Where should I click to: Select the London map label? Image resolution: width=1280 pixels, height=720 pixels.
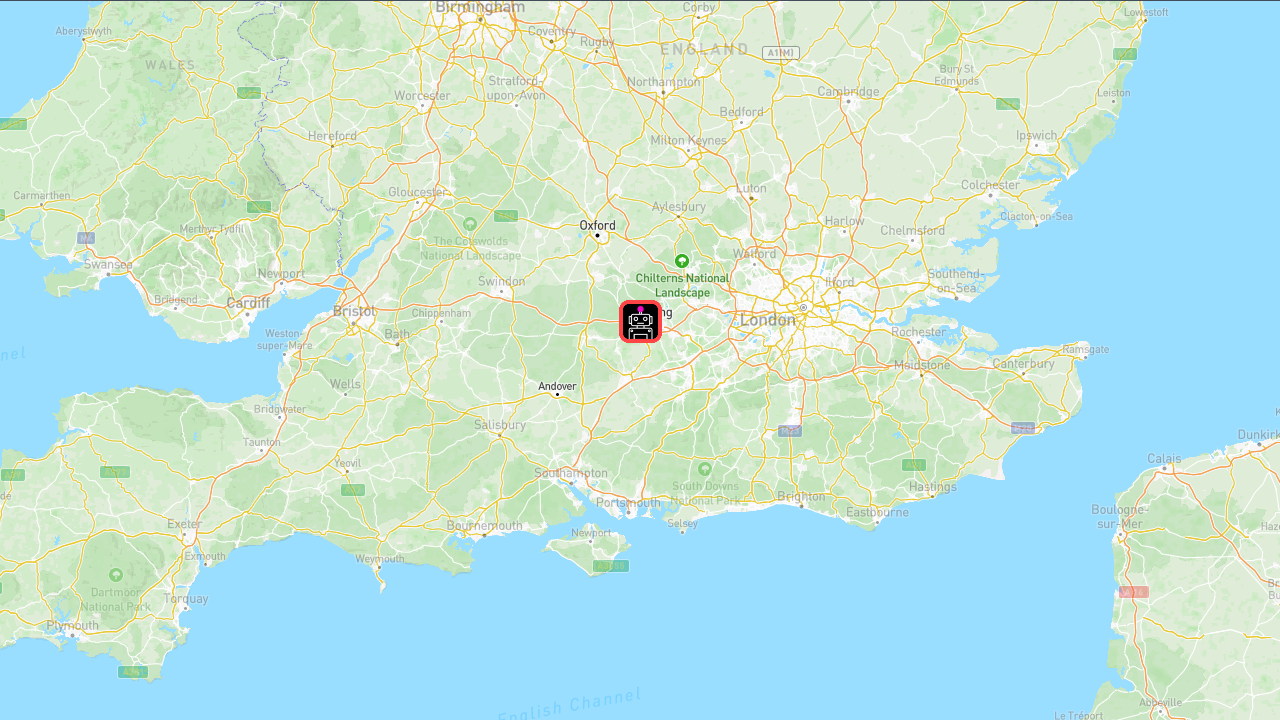[x=768, y=320]
